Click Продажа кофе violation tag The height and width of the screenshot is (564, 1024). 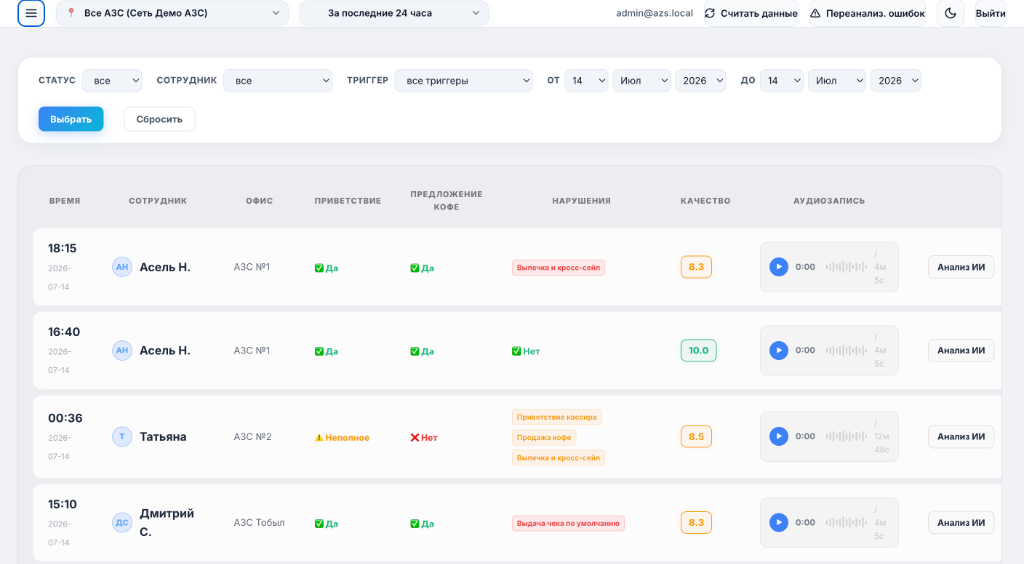coord(544,437)
